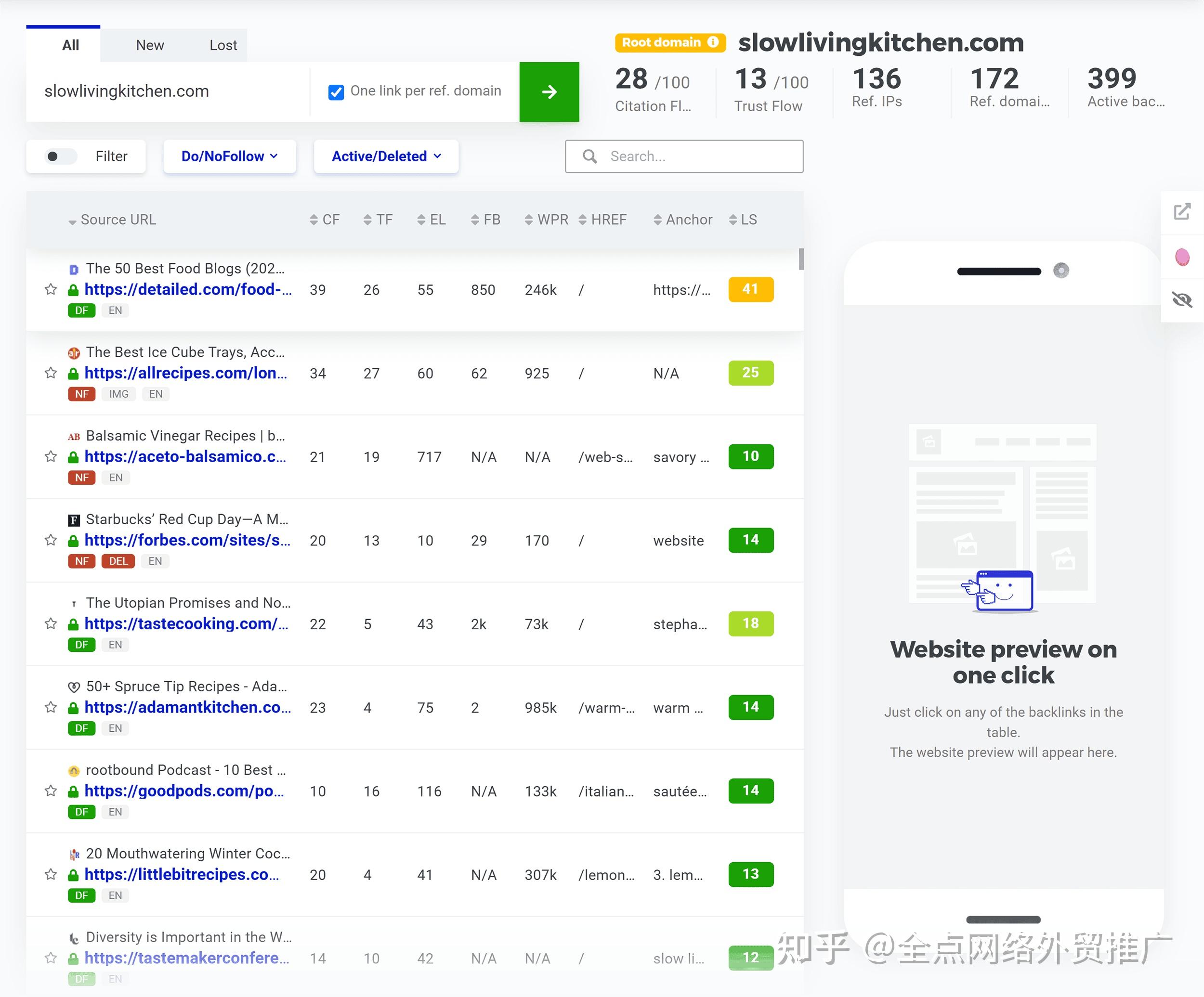Sort by Anchor column
1204x997 pixels.
(683, 220)
